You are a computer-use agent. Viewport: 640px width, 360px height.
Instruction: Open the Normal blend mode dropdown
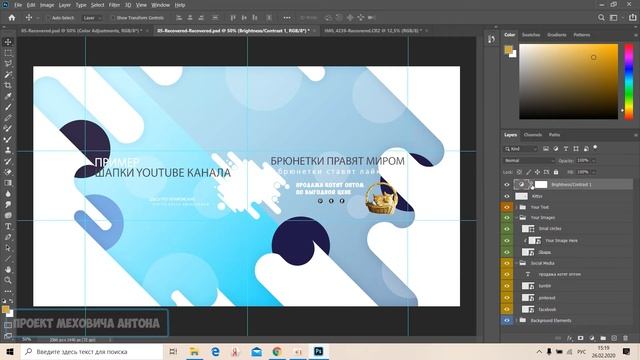[529, 160]
